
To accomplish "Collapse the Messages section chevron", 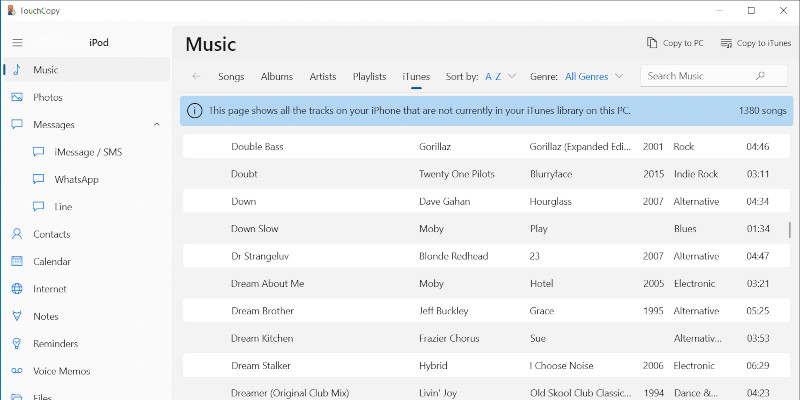I will [x=157, y=124].
